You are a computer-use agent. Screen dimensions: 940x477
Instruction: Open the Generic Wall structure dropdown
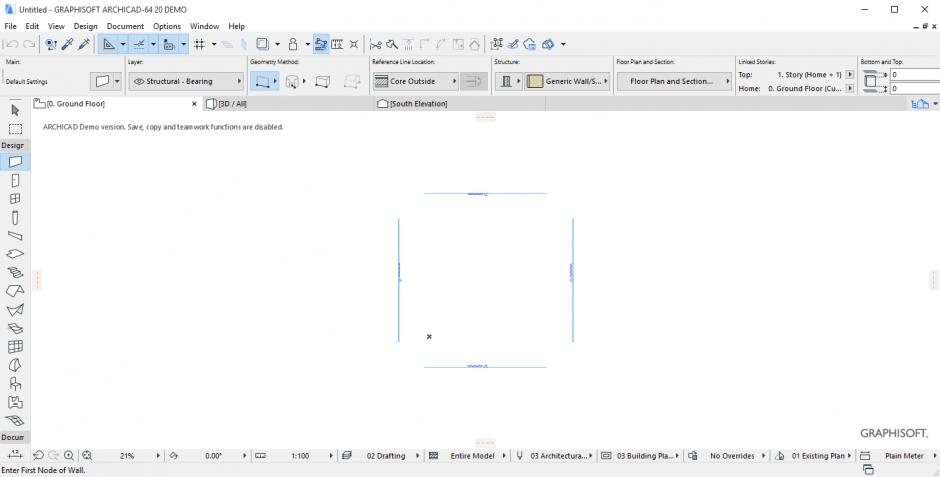[567, 81]
